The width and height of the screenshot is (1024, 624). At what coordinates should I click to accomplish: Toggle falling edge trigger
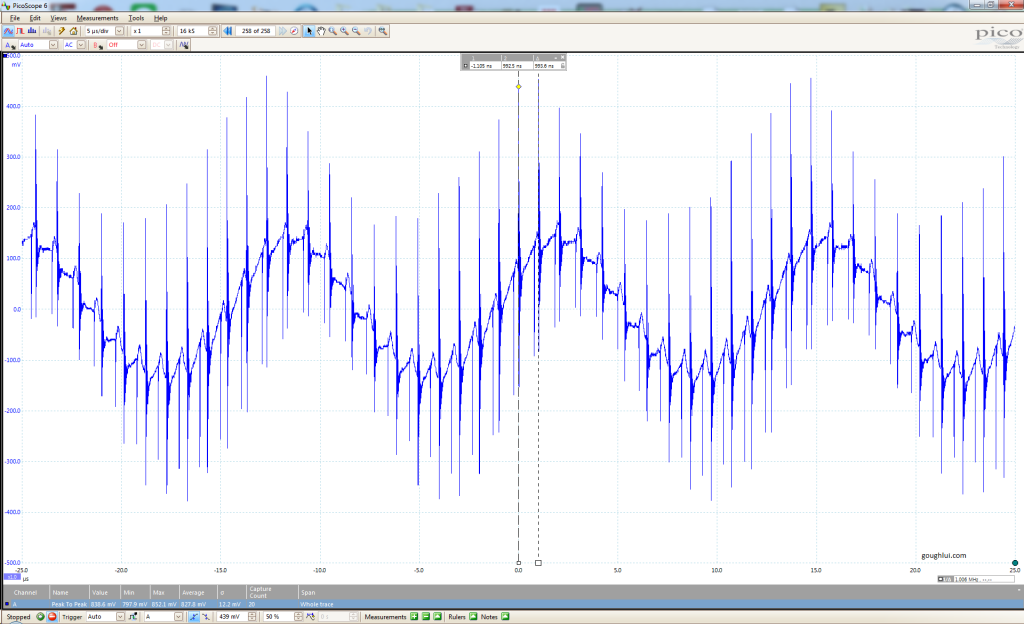[206, 617]
